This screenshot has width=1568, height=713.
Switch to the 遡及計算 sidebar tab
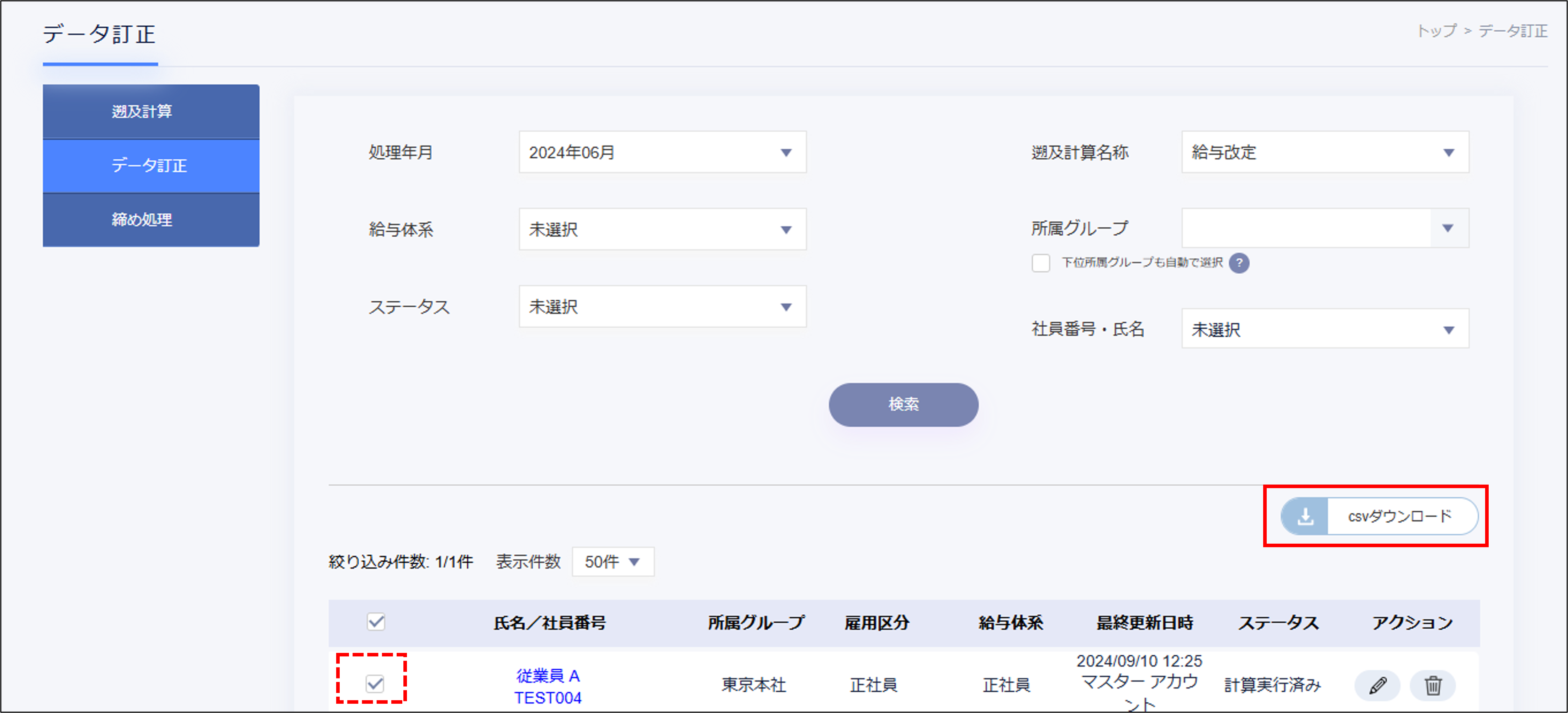pyautogui.click(x=150, y=111)
